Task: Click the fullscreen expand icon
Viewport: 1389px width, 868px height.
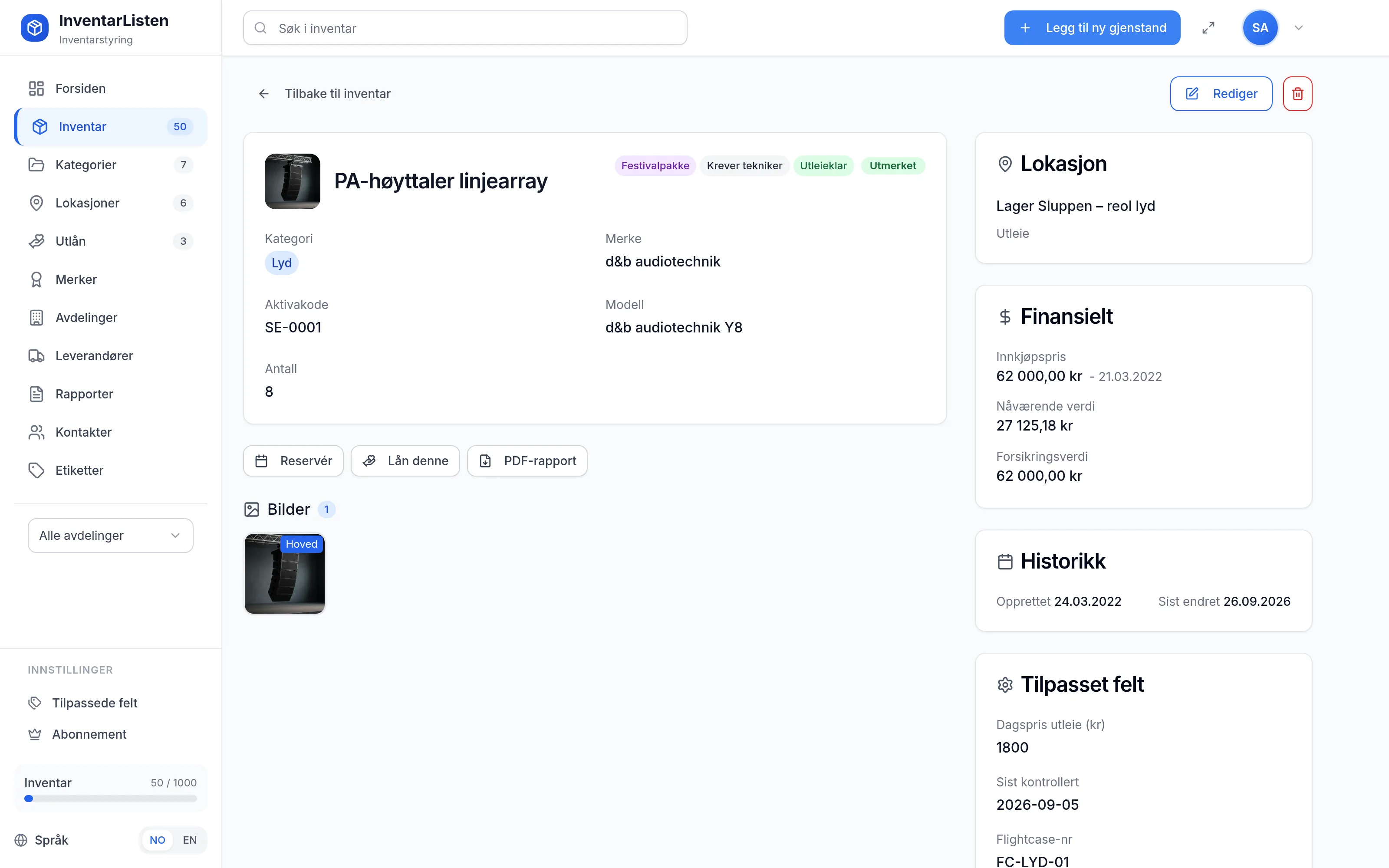Action: click(x=1208, y=27)
